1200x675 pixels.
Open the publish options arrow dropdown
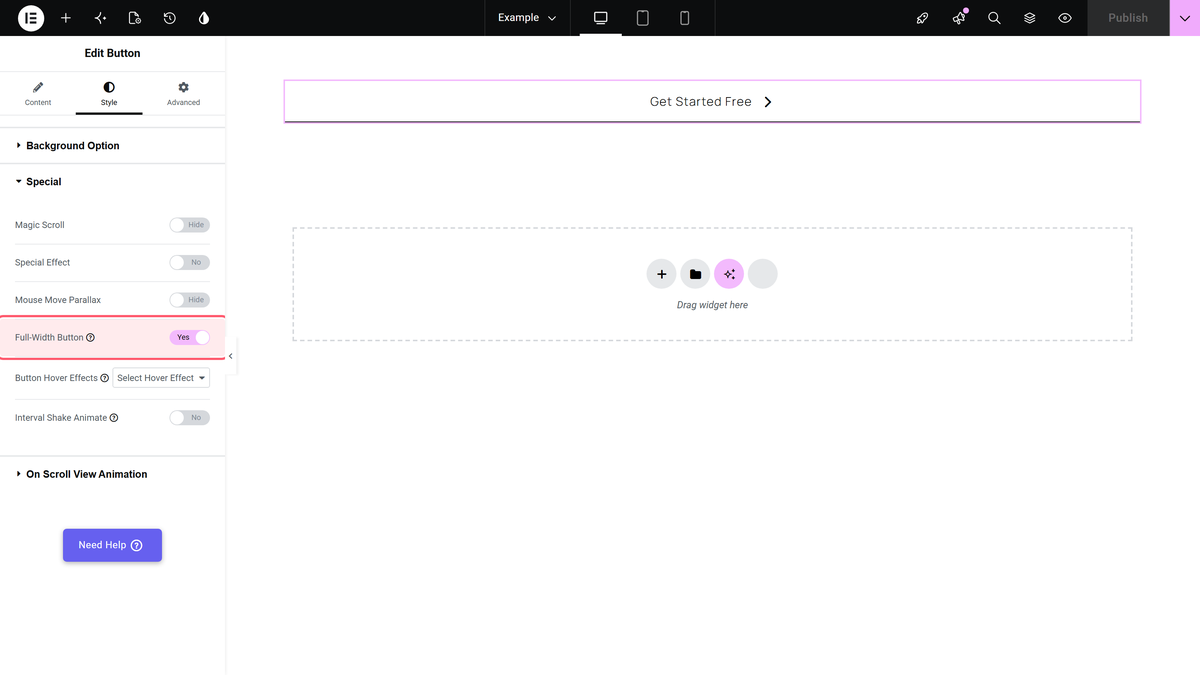1185,18
